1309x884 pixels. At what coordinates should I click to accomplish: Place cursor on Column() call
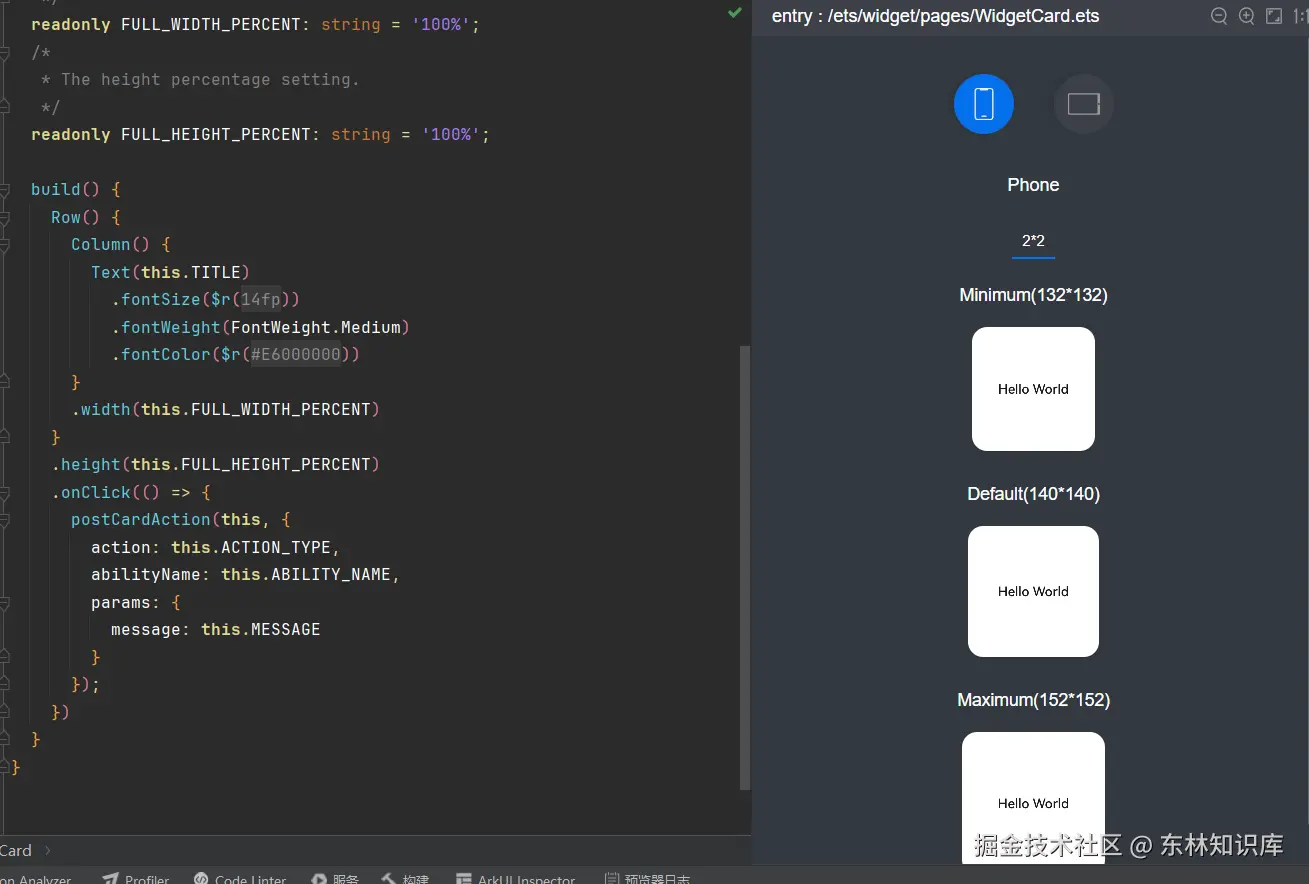click(110, 244)
